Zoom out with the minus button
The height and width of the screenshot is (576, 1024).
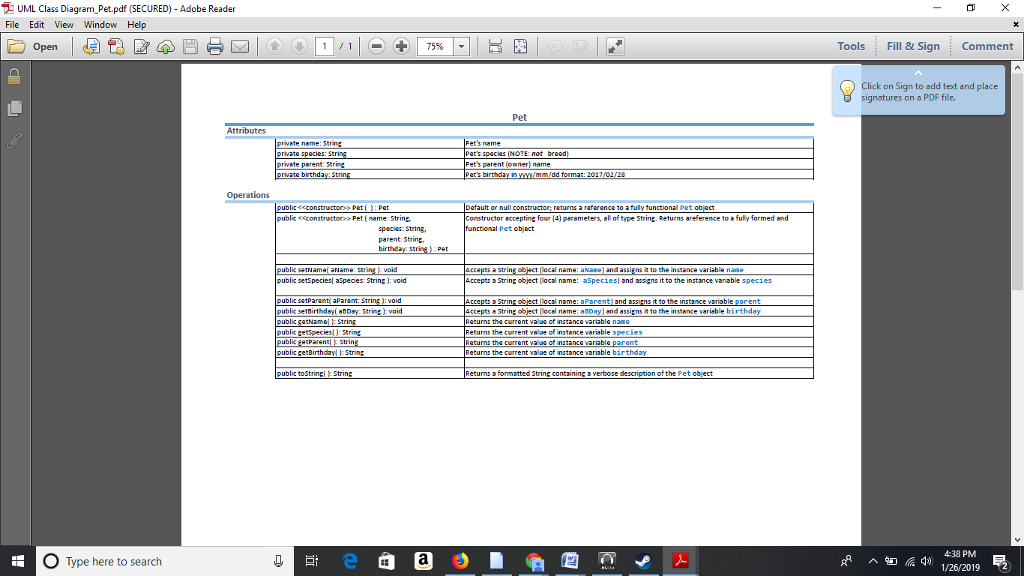376,46
